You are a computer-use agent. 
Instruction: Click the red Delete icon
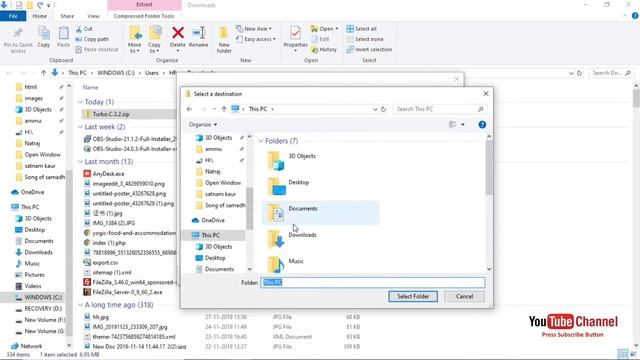(x=178, y=33)
